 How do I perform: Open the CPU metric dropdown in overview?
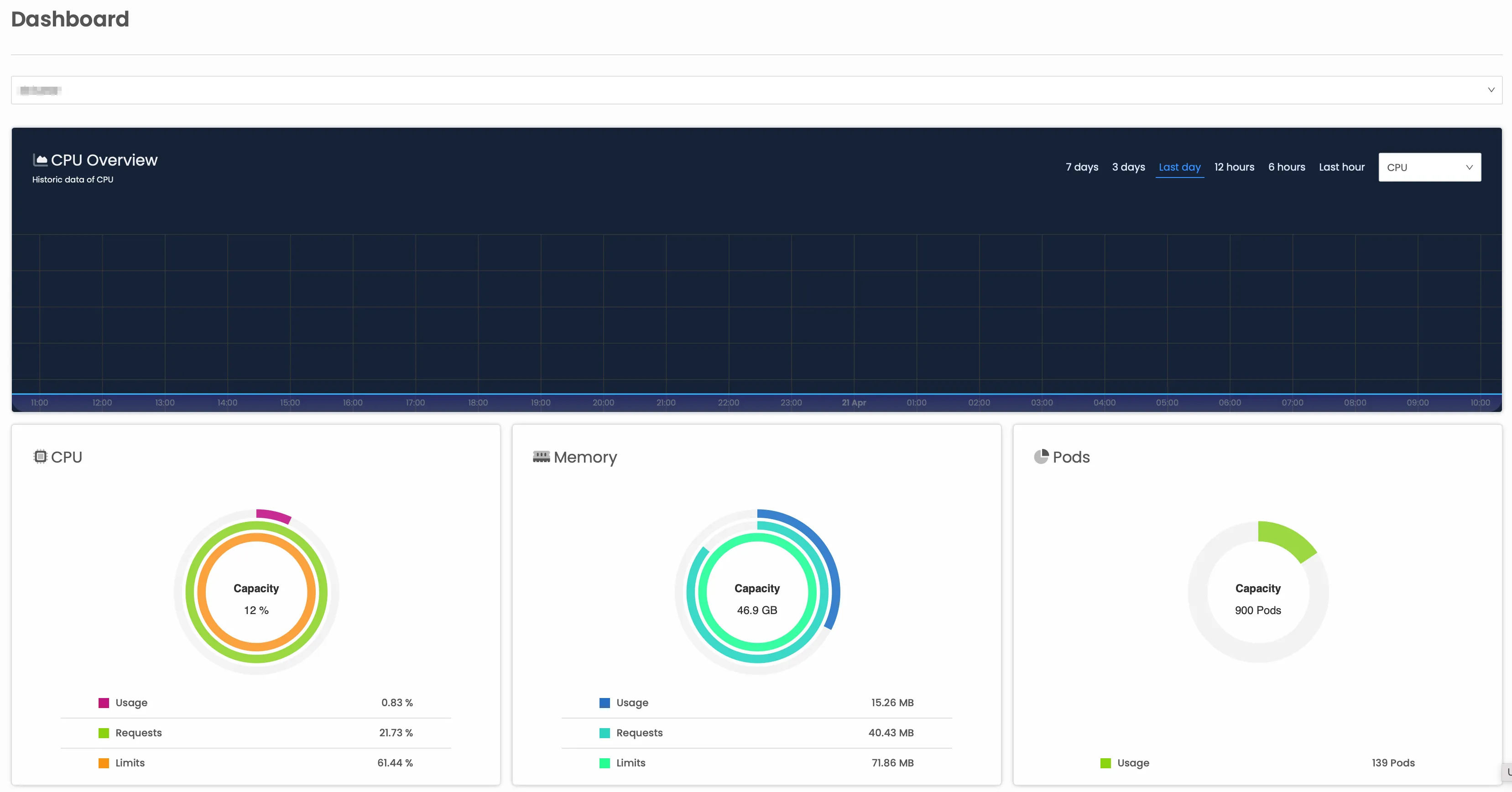click(1429, 167)
